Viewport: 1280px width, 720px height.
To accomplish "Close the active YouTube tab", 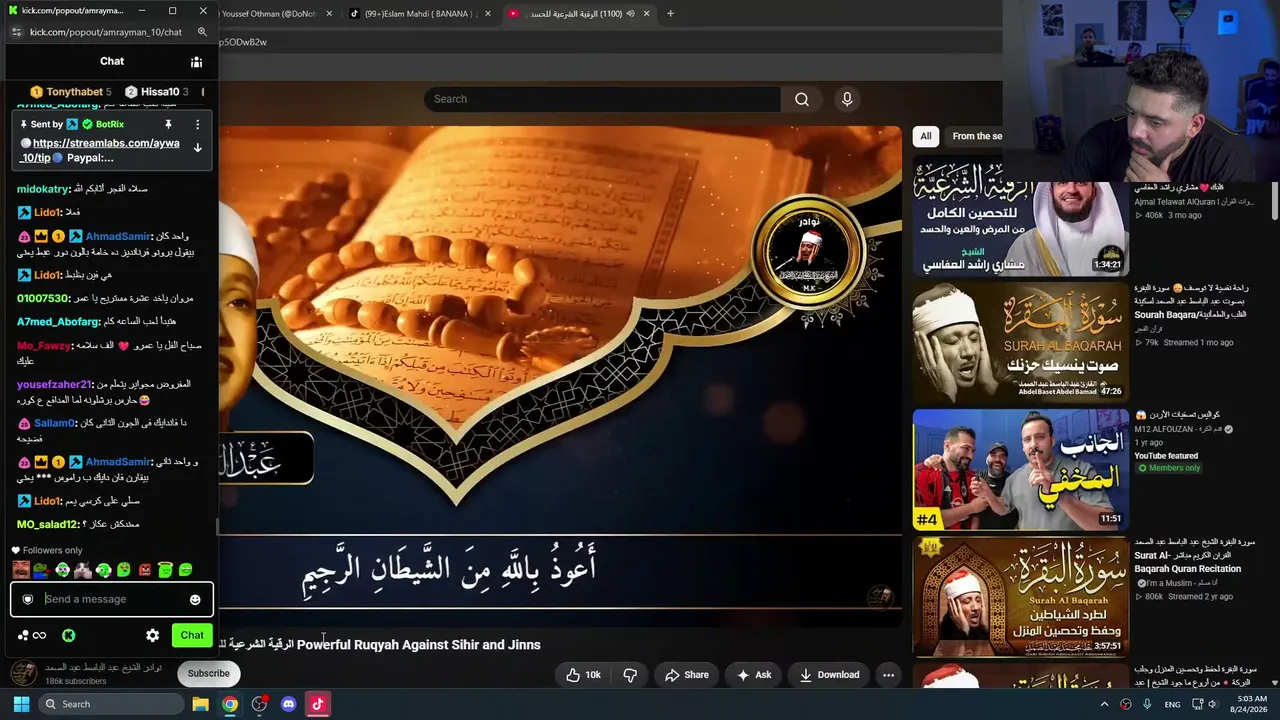I will pyautogui.click(x=646, y=14).
